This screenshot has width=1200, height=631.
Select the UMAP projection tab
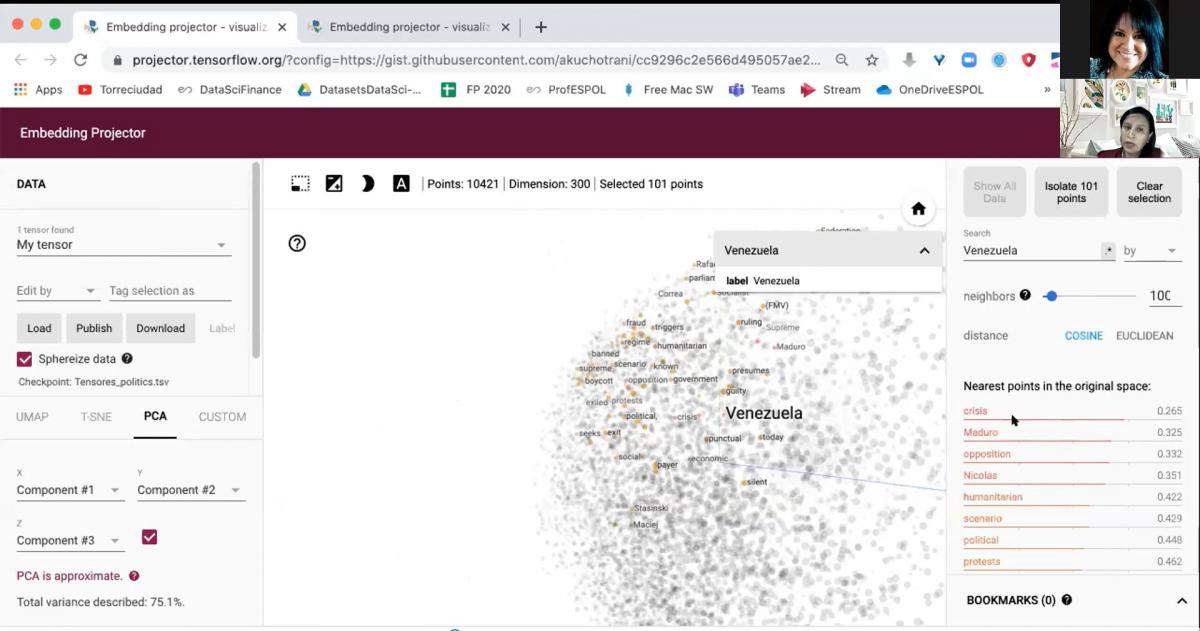tap(32, 417)
